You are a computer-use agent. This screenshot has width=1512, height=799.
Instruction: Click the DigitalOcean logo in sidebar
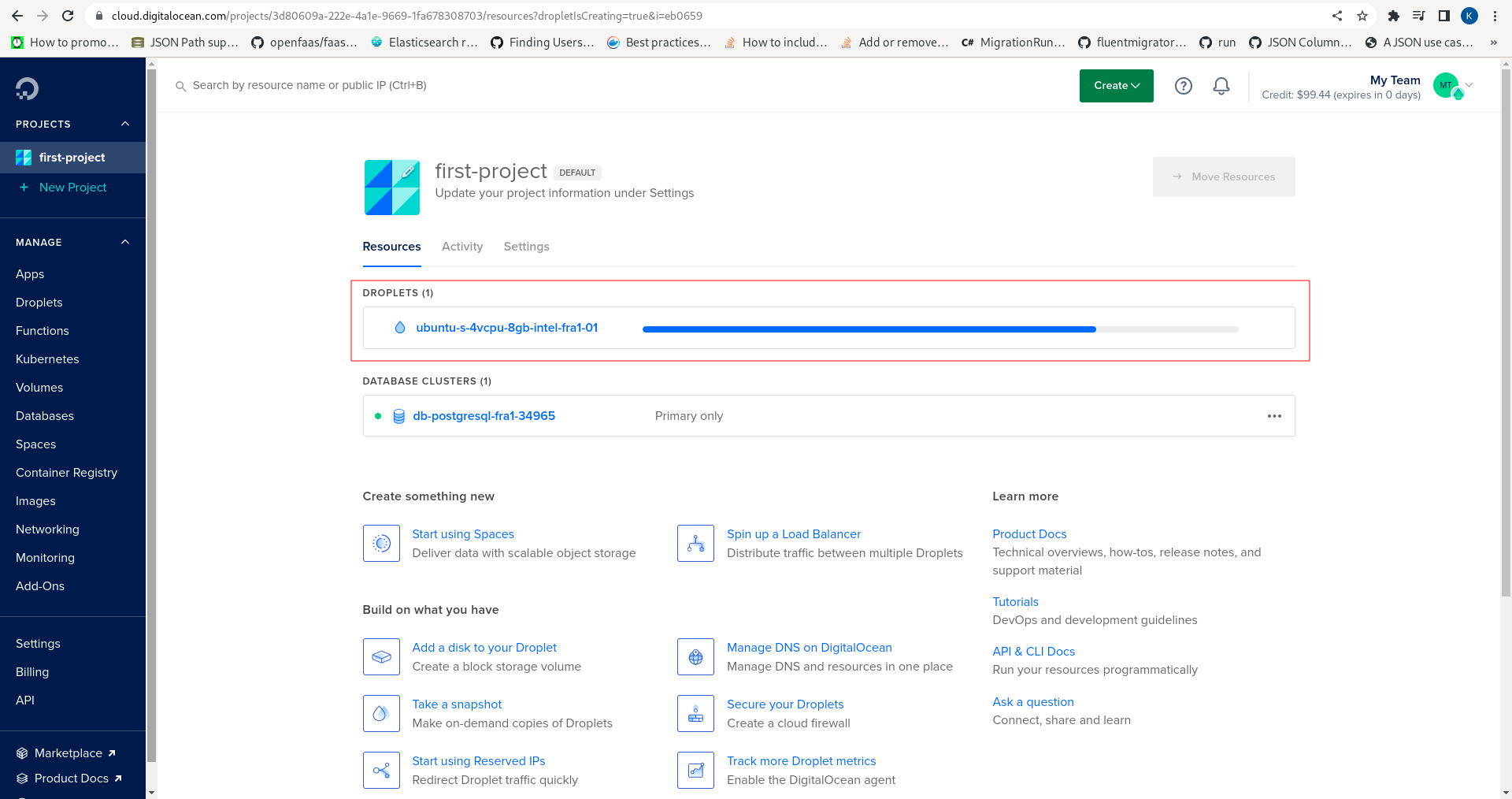pyautogui.click(x=27, y=88)
